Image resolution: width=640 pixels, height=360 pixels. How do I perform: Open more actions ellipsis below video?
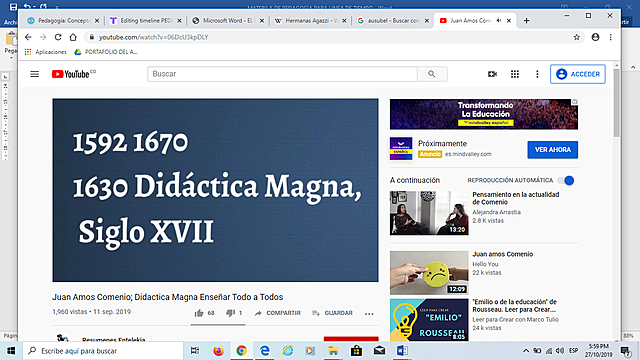tap(369, 313)
